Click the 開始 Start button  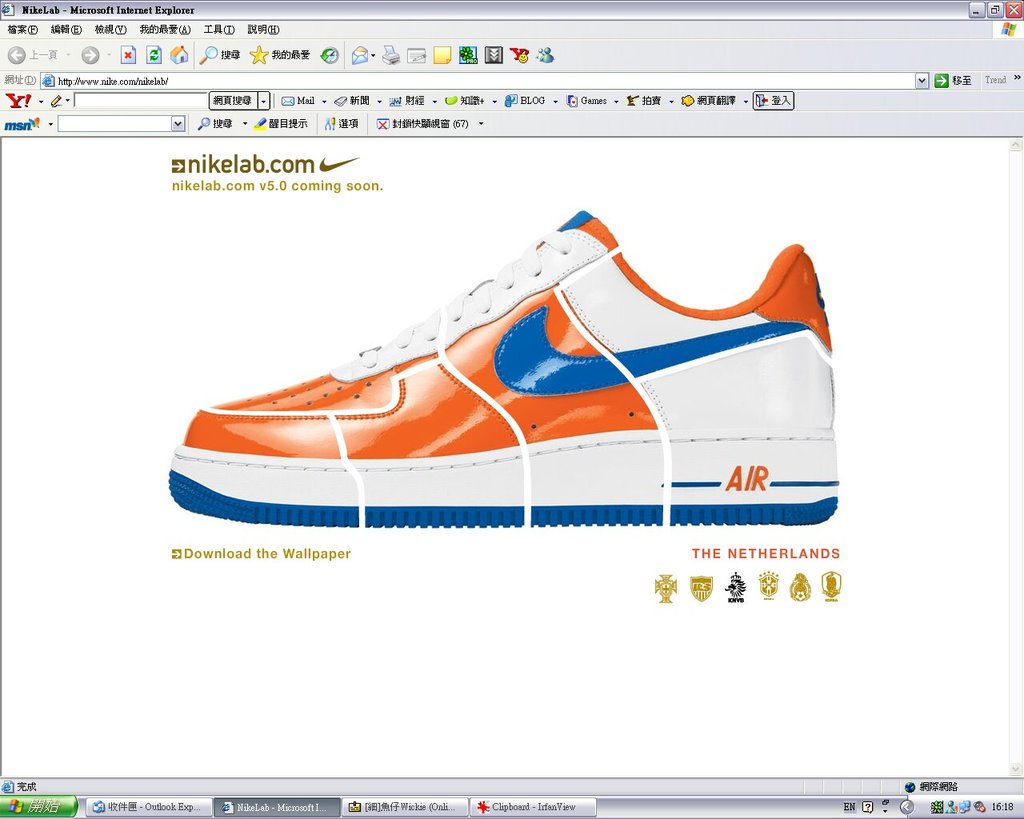point(38,807)
